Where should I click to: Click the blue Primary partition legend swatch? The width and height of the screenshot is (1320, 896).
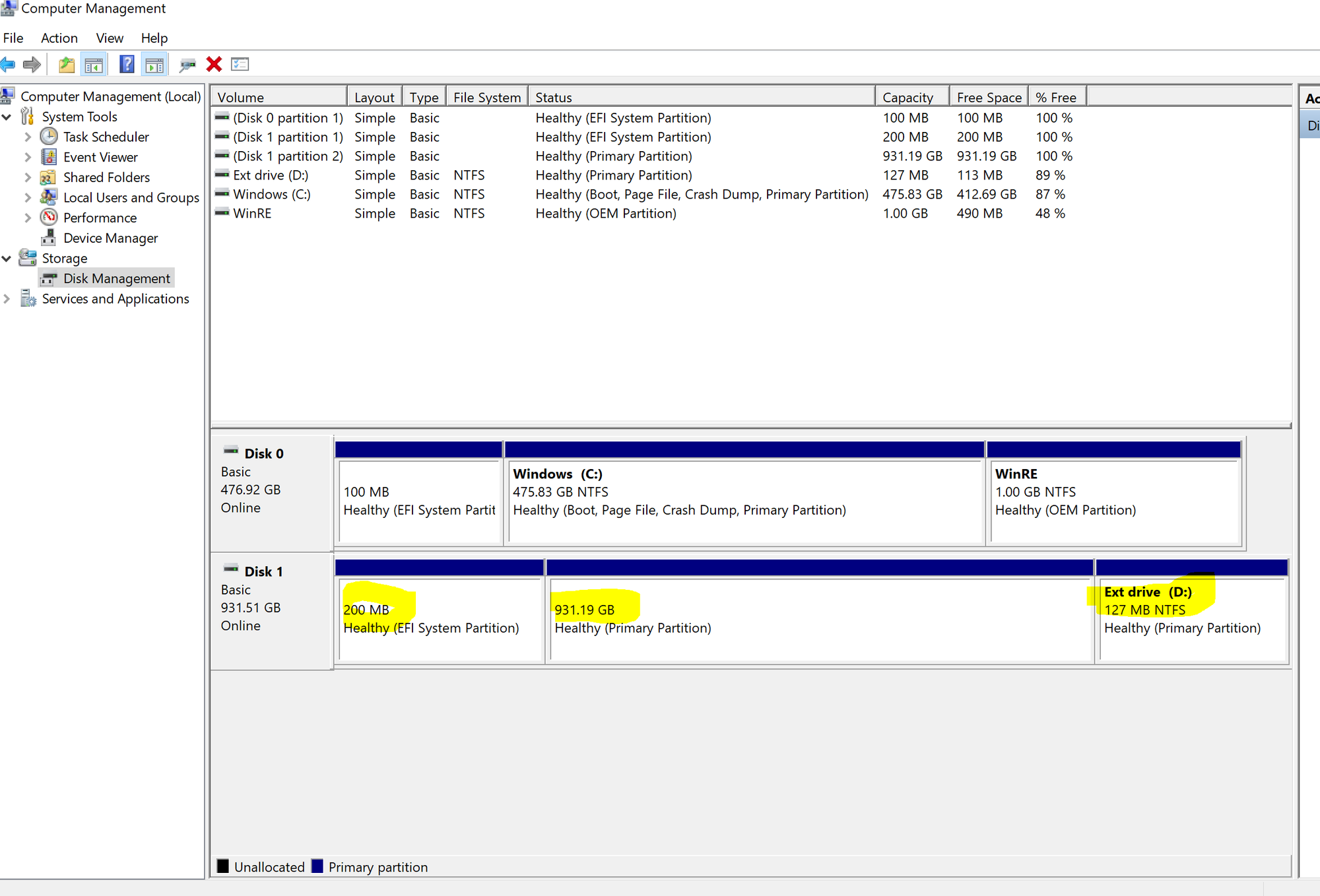pyautogui.click(x=317, y=866)
